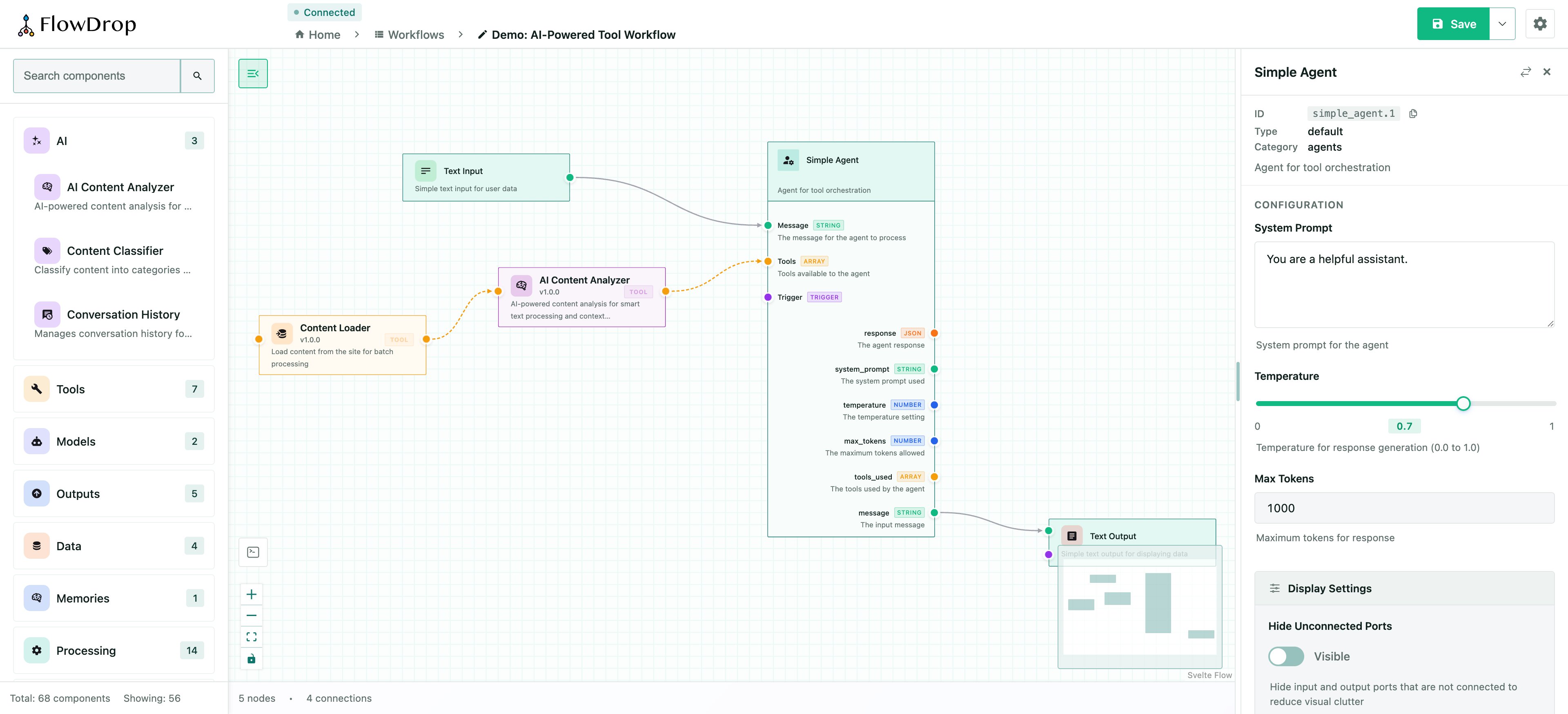1568x714 pixels.
Task: Open the Save dropdown arrow
Action: pyautogui.click(x=1502, y=24)
